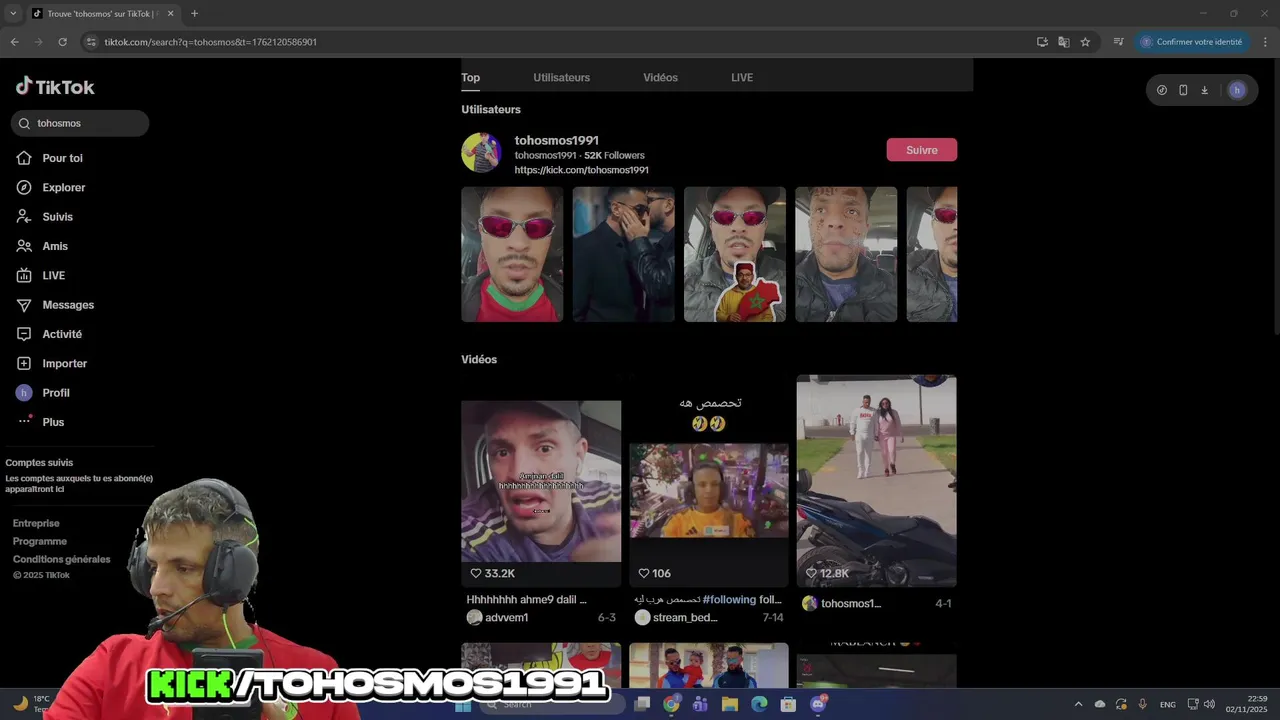Open the media controls icon in Chrome
This screenshot has width=1280, height=720.
pyautogui.click(x=1119, y=42)
